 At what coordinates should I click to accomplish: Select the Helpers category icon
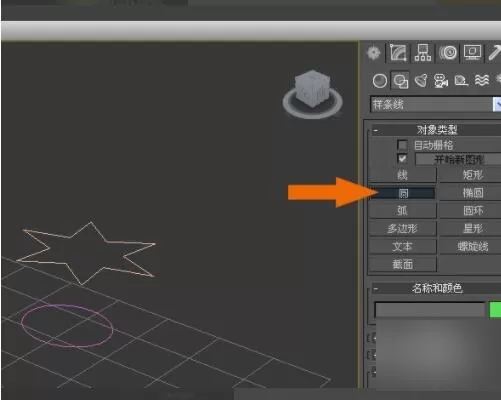pyautogui.click(x=461, y=81)
